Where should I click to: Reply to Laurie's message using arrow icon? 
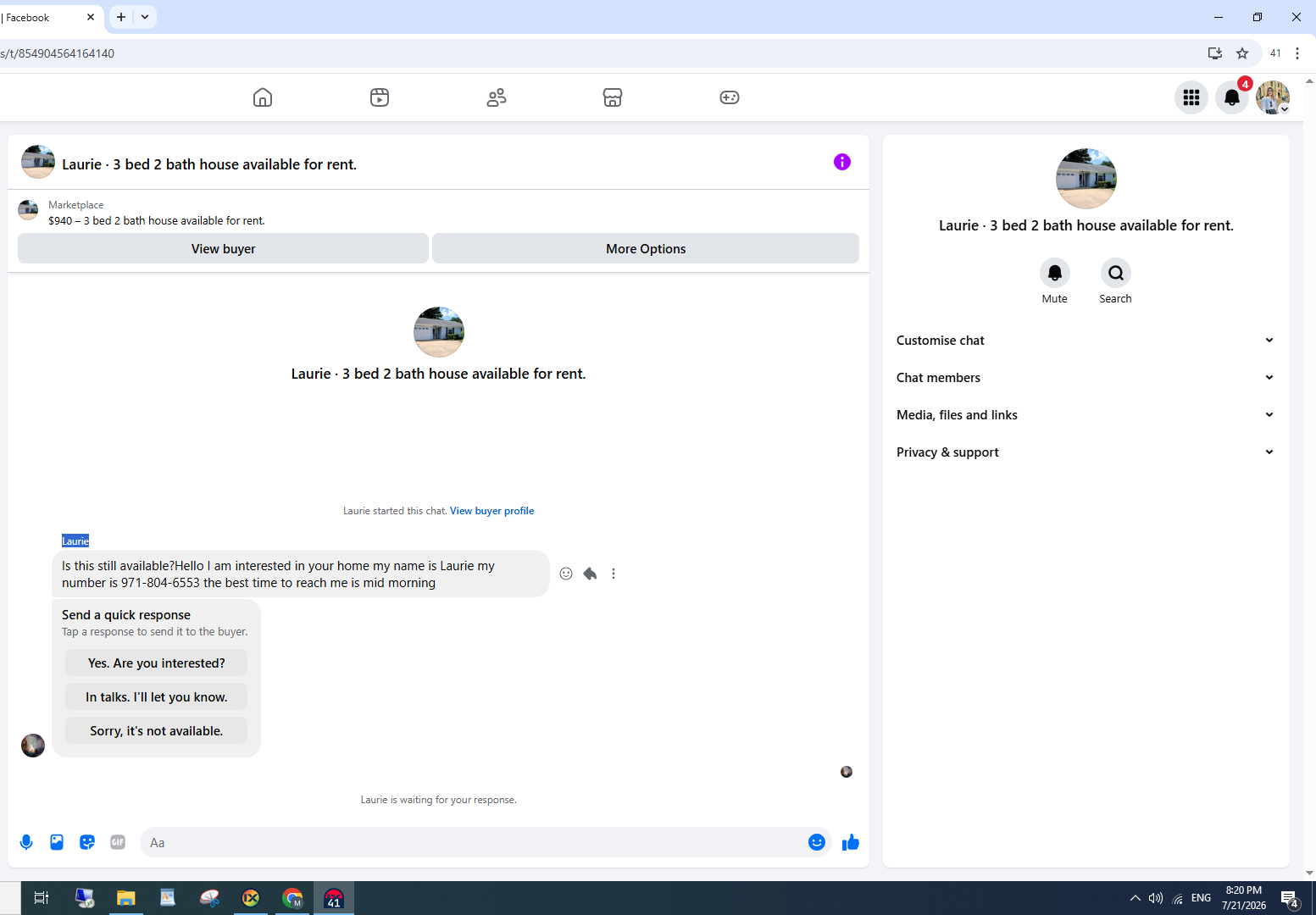[590, 574]
